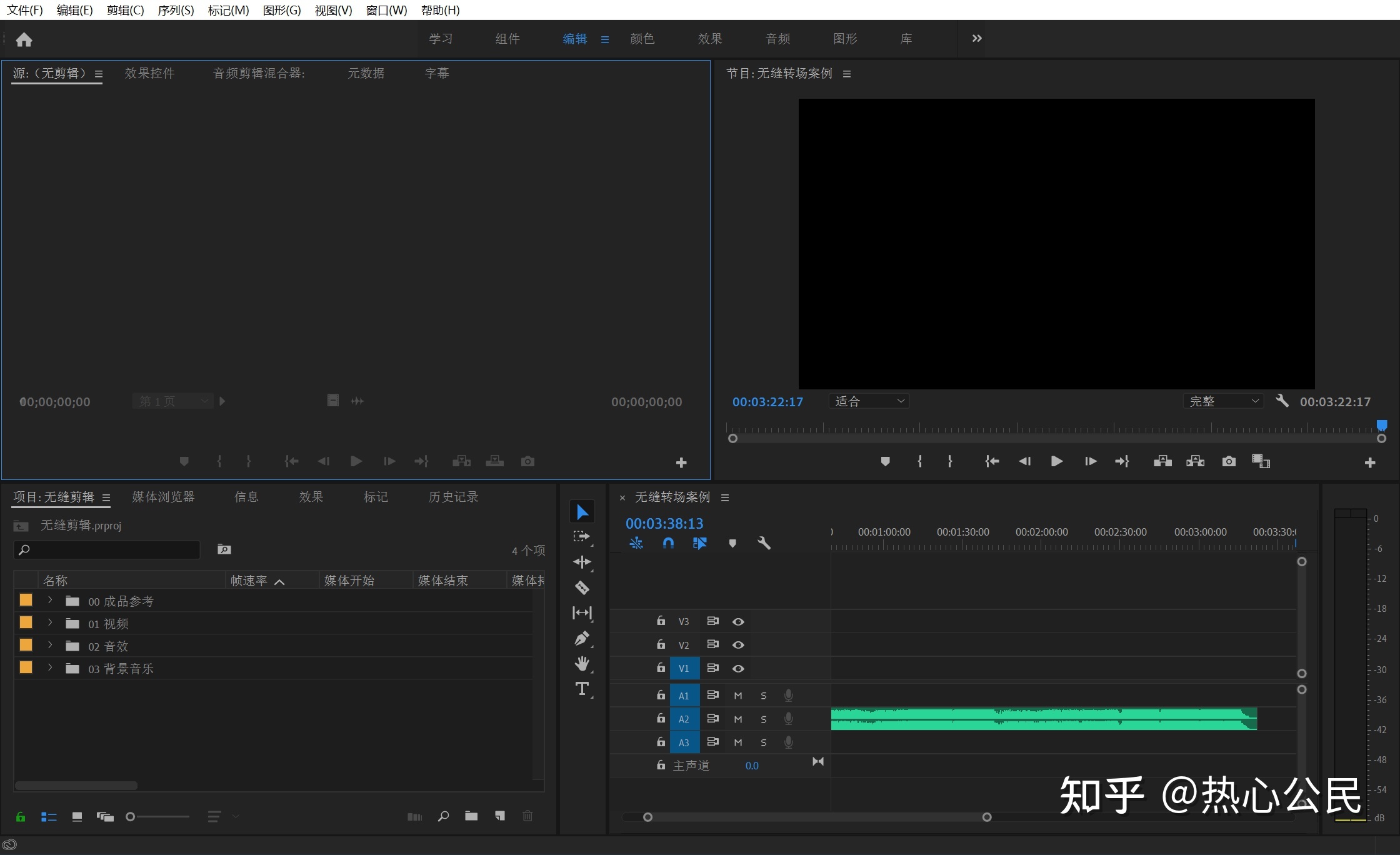This screenshot has width=1400, height=855.
Task: Select the Type tool
Action: click(582, 689)
